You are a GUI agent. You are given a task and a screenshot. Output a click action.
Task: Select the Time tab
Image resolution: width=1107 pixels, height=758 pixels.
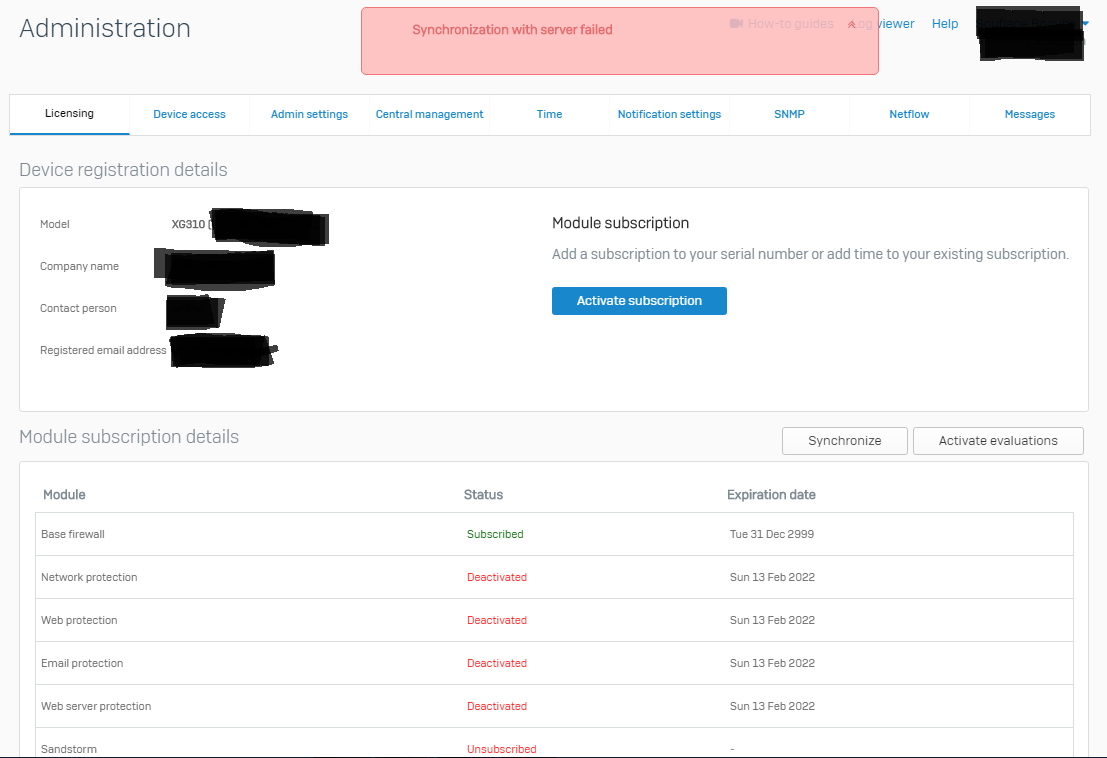click(549, 114)
